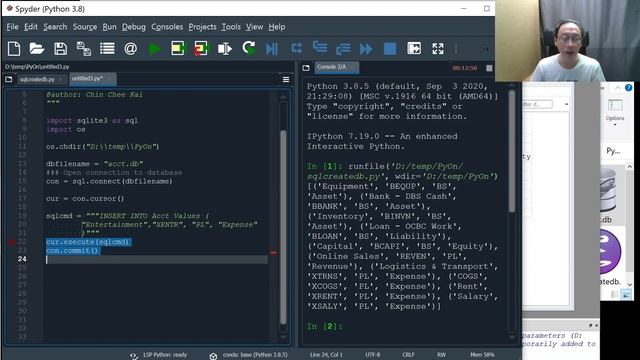Maximize current pane icon
This screenshot has width=640, height=360.
(414, 49)
